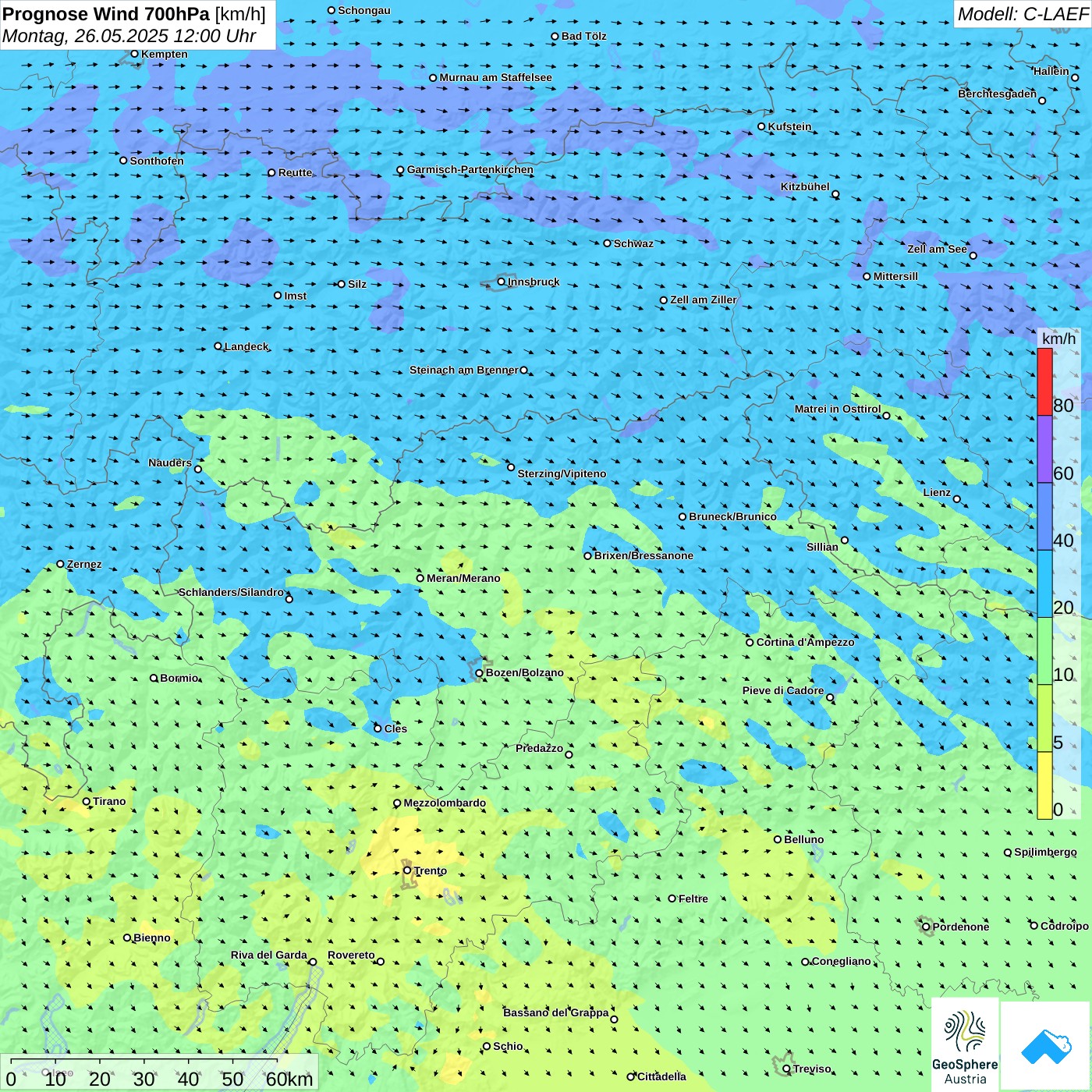
Task: Click the '60km' scale bar label
Action: pyautogui.click(x=289, y=1079)
